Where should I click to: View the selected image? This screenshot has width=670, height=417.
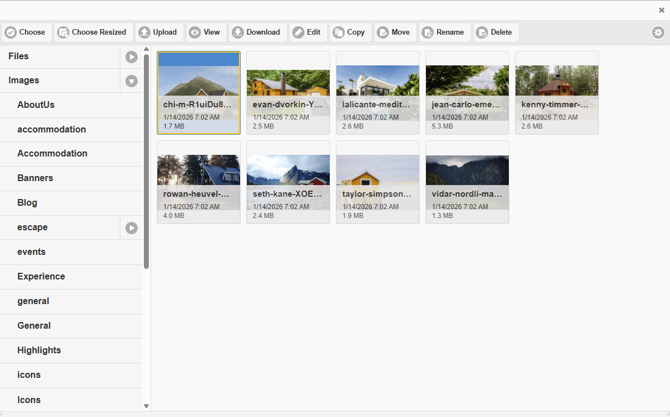click(206, 32)
